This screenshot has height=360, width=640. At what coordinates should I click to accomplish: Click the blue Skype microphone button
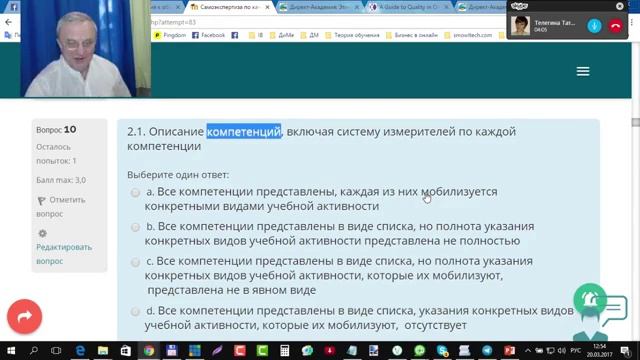point(594,26)
